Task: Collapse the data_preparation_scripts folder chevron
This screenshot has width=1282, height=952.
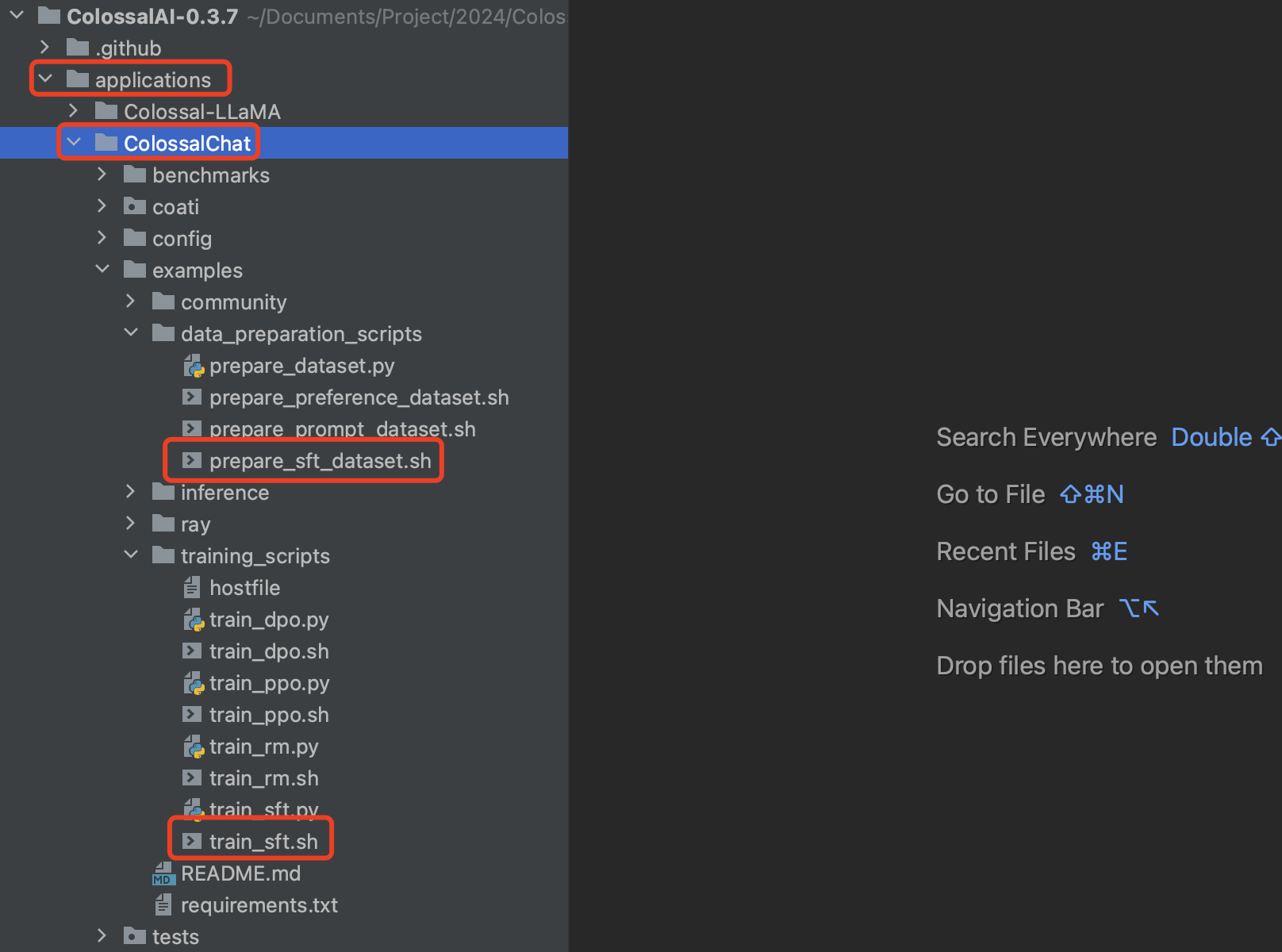Action: tap(131, 332)
